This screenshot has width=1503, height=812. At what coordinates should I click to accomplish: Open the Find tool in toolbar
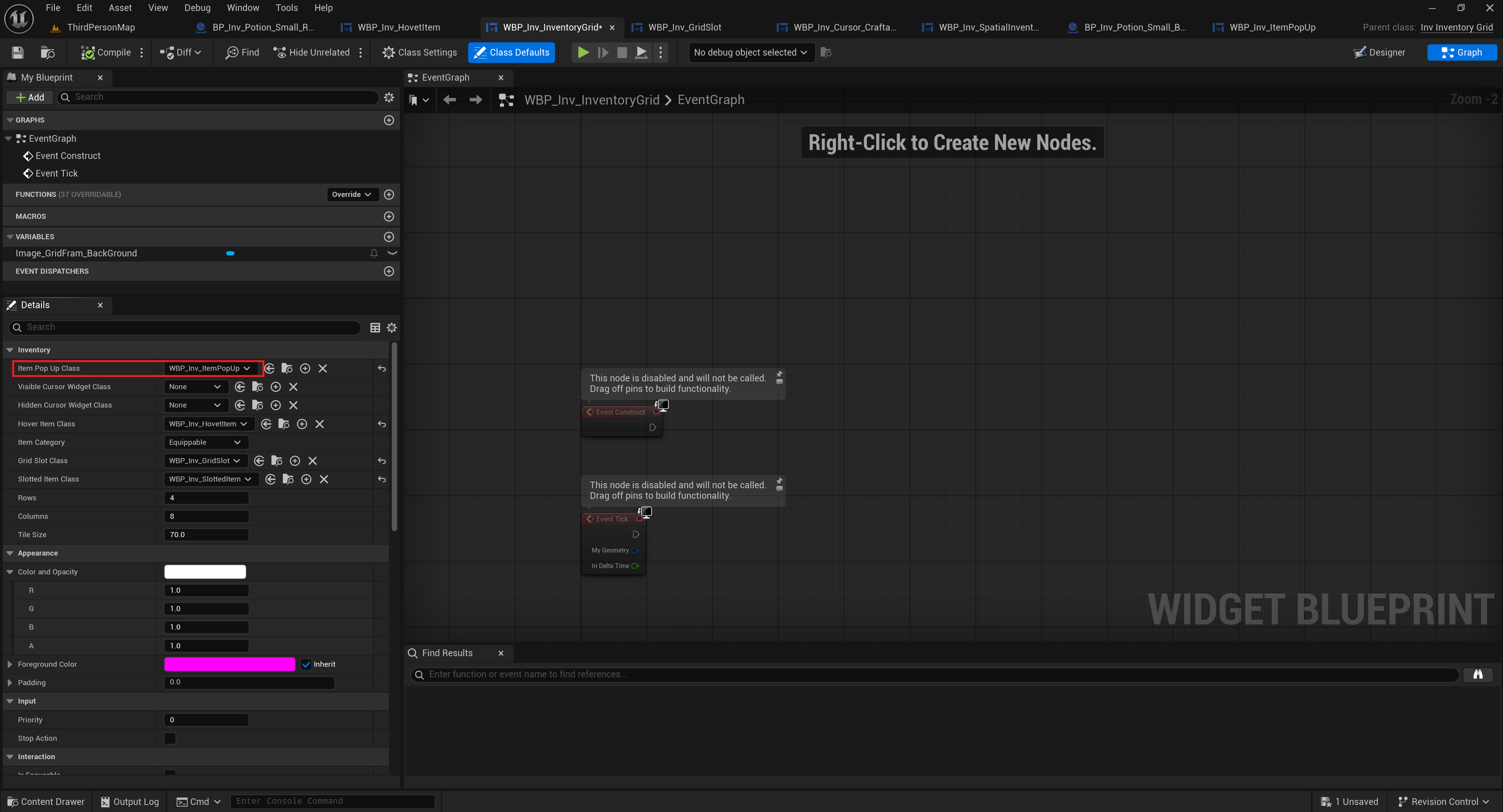click(242, 52)
